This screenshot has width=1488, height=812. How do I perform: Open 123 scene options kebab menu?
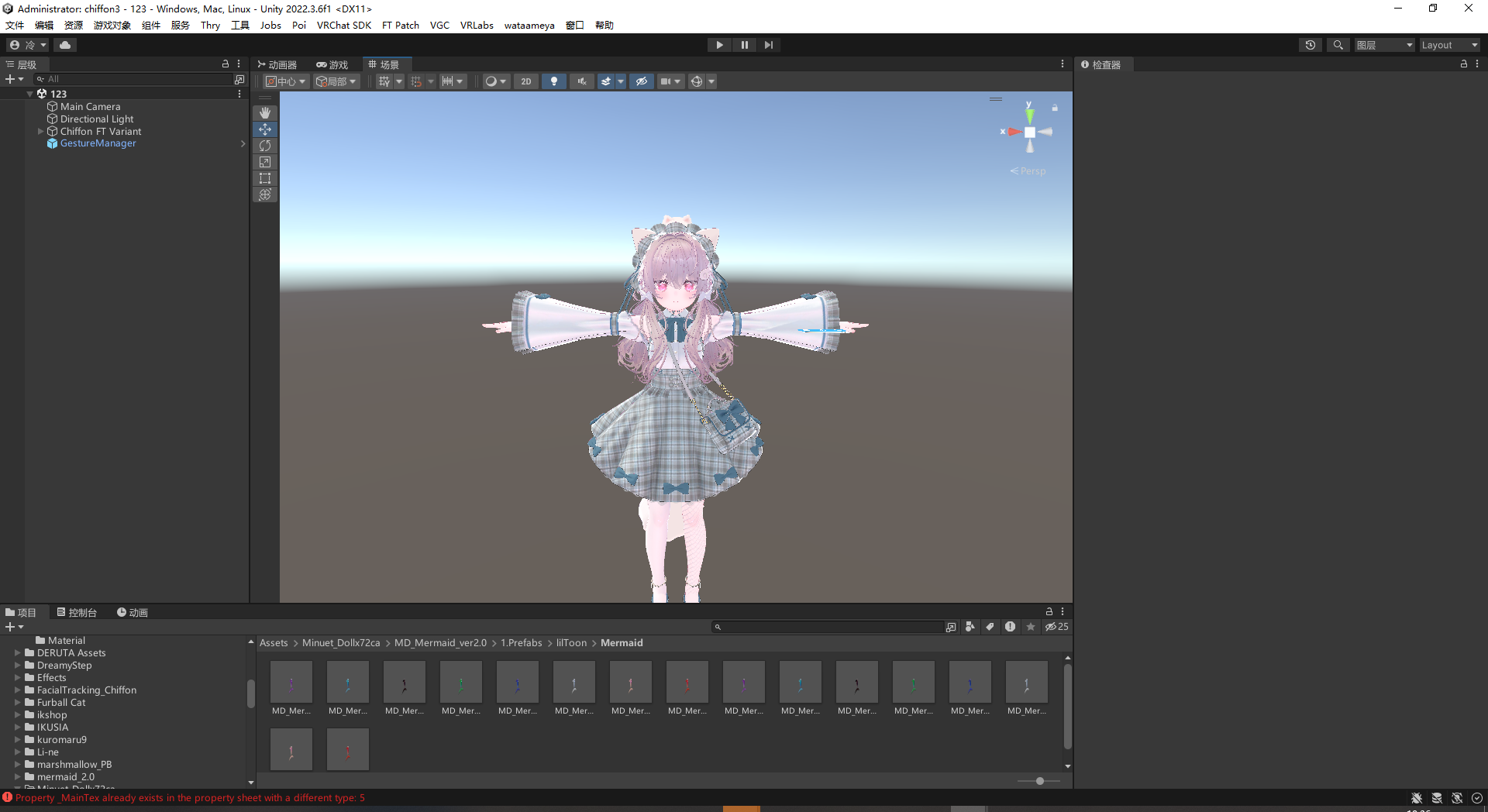point(239,94)
